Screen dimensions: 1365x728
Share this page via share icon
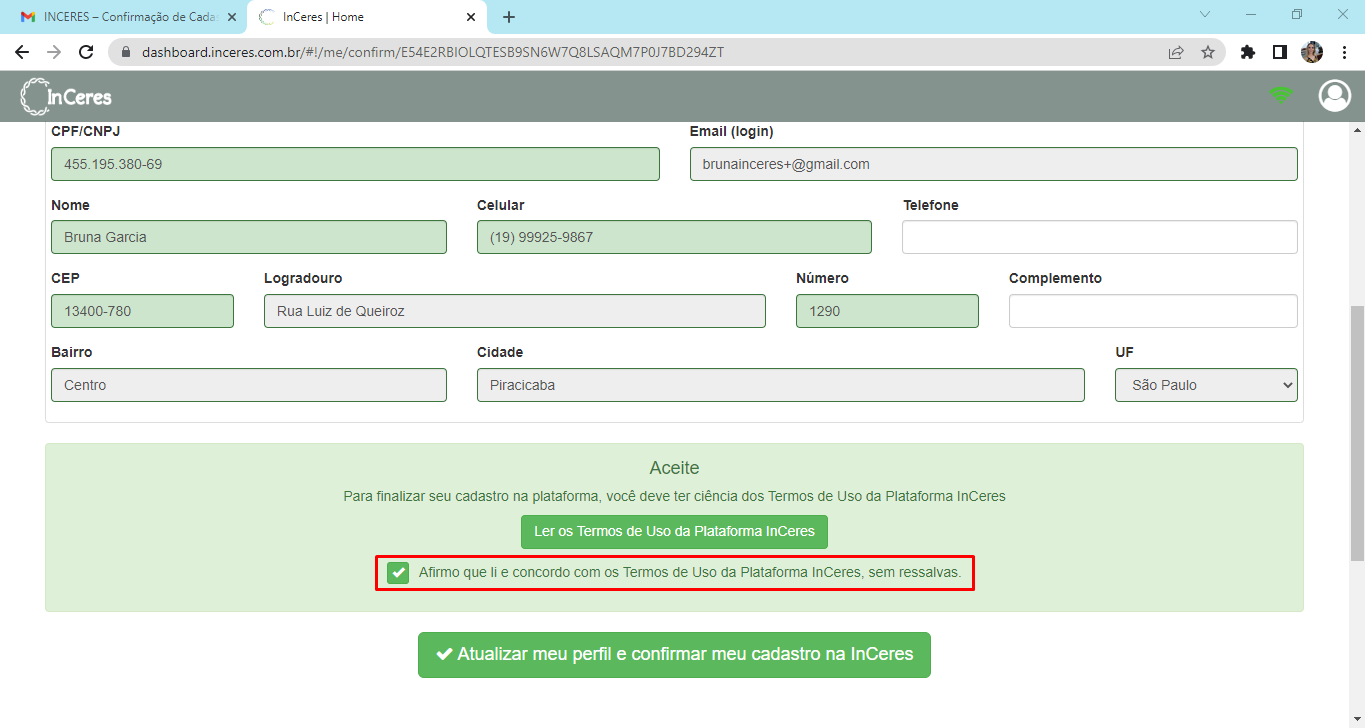(1176, 52)
